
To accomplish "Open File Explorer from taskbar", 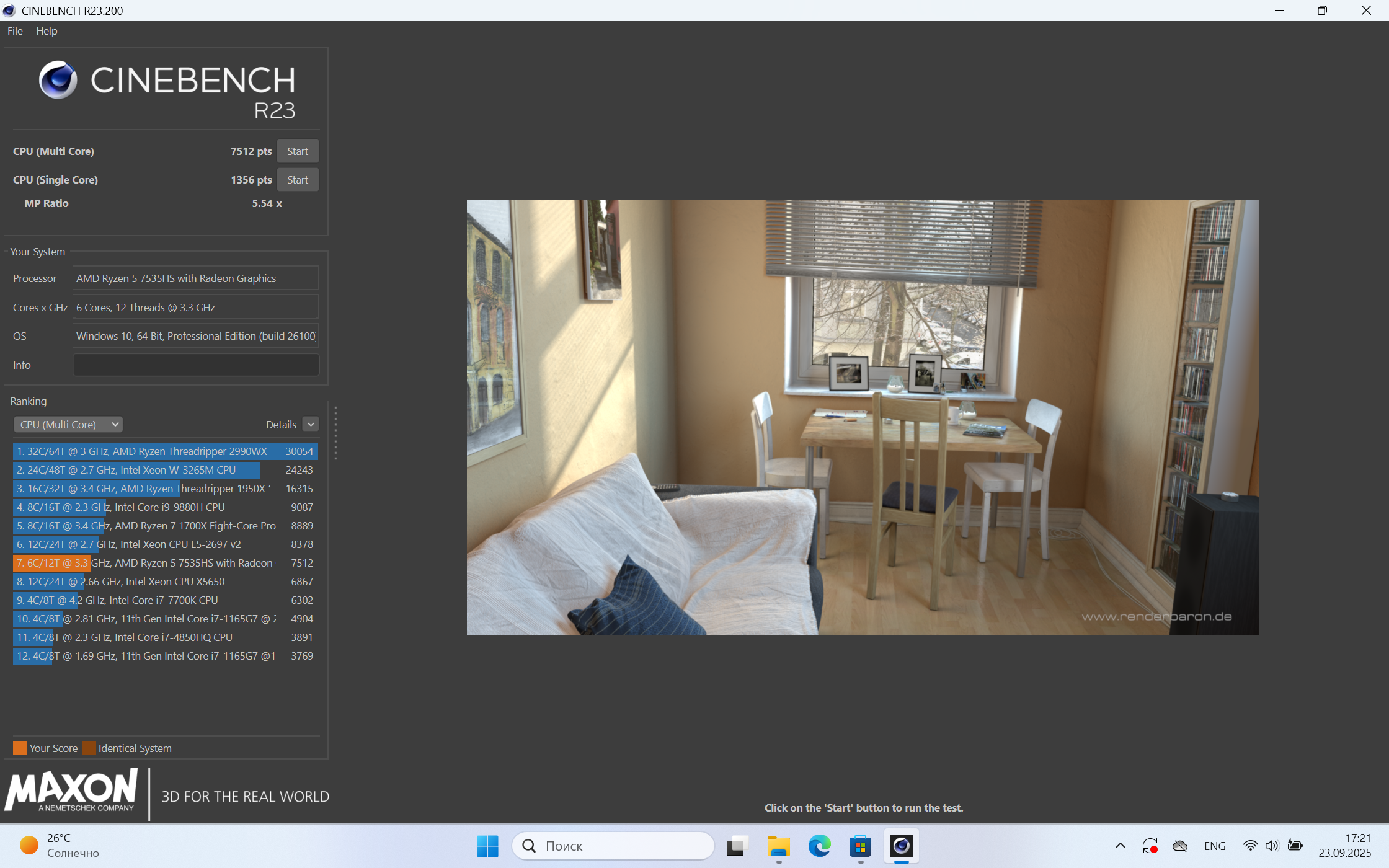I will pos(778,846).
